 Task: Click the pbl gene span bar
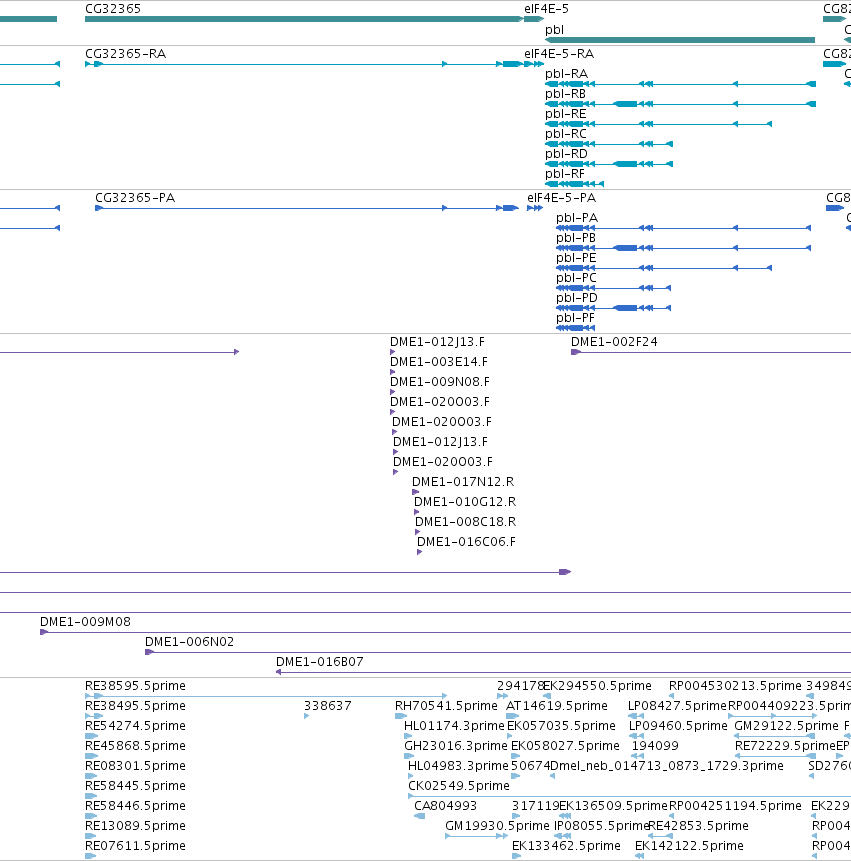(680, 40)
